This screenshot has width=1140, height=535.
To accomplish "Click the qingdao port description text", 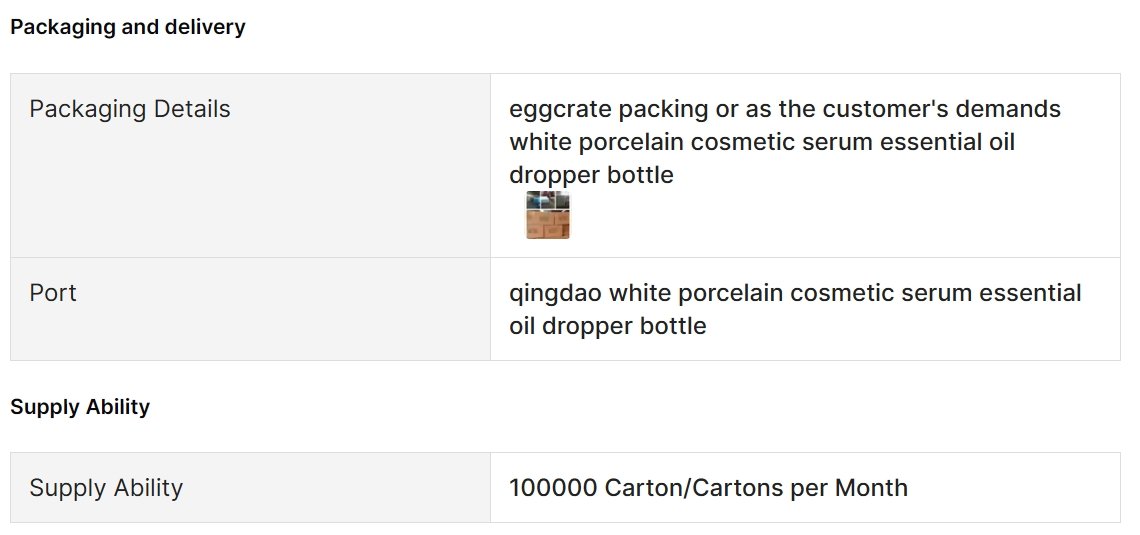I will pos(795,309).
